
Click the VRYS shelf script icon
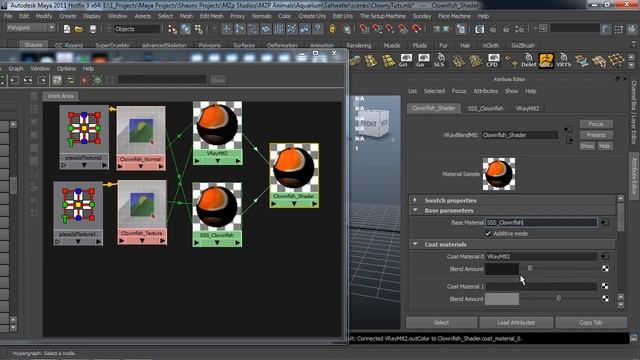pyautogui.click(x=564, y=61)
